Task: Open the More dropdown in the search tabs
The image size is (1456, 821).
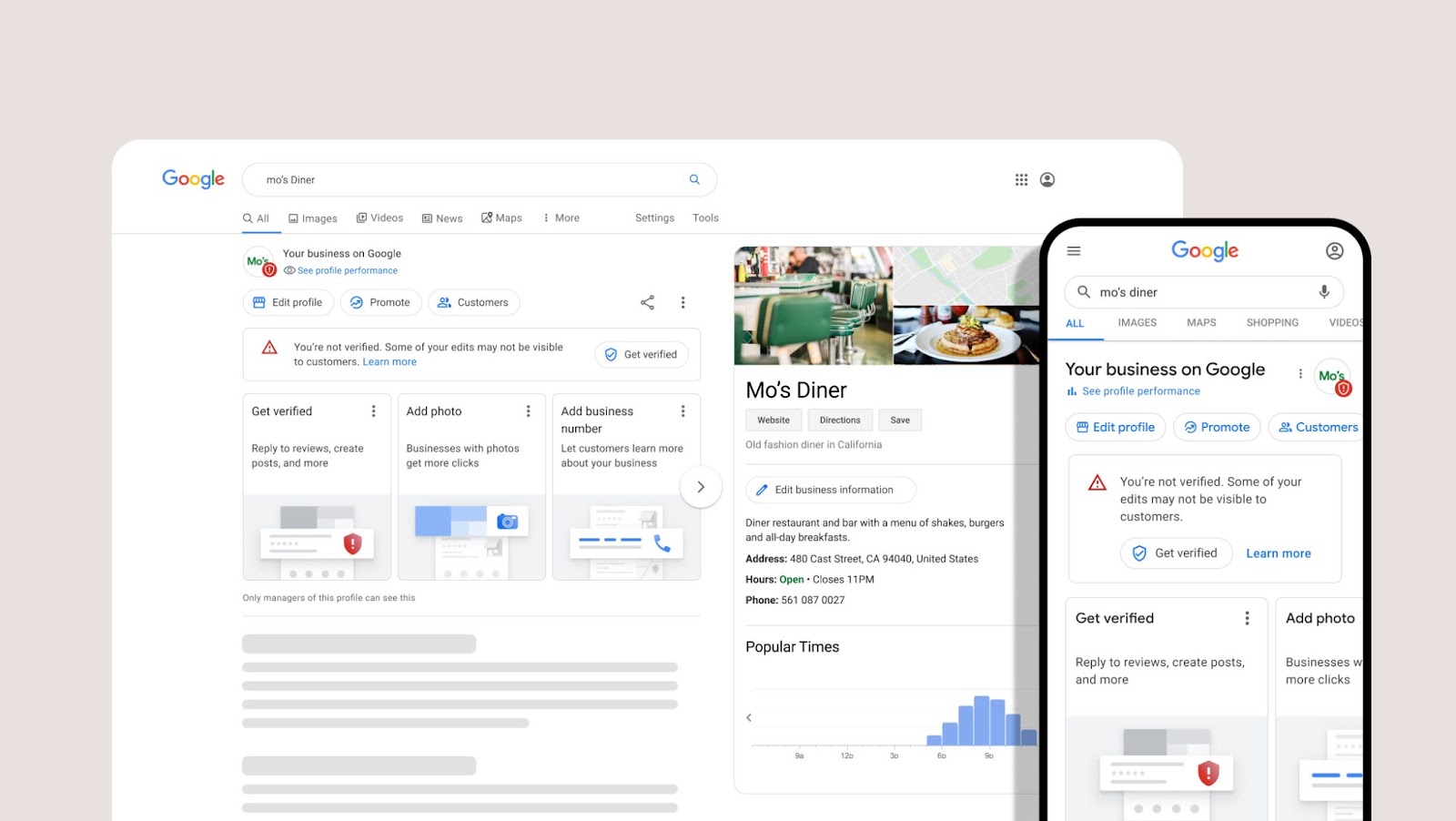Action: (561, 218)
